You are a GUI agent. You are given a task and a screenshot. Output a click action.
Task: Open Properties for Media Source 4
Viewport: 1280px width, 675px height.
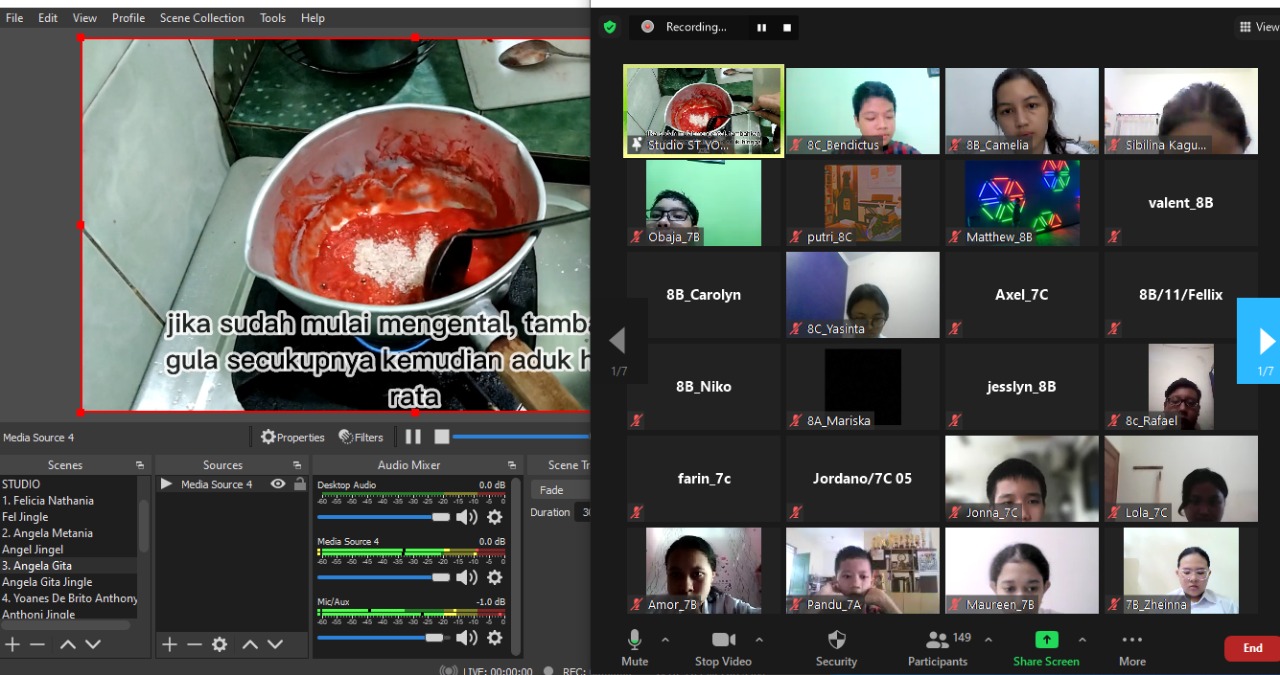293,437
